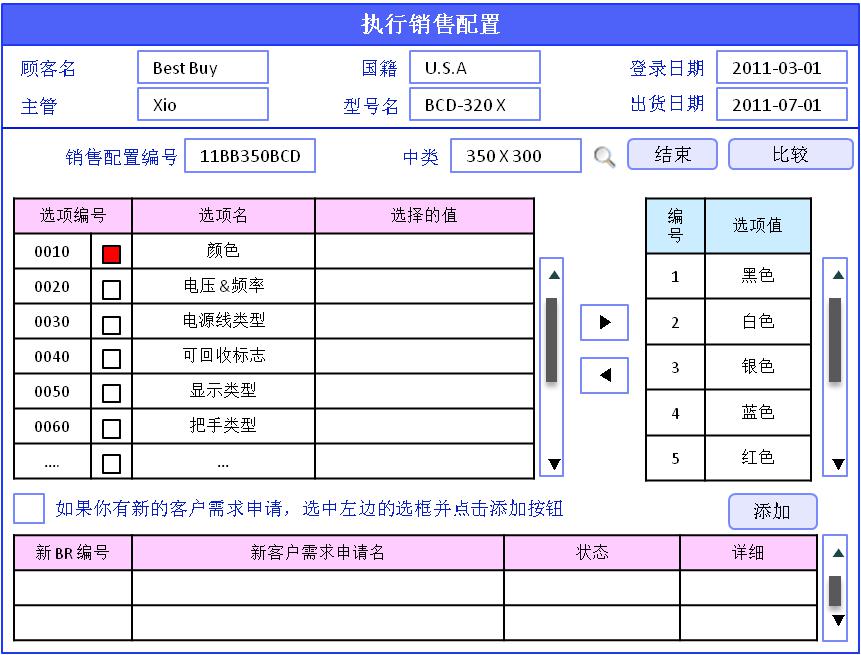
Task: Click the left arrow to remove option value
Action: click(x=604, y=376)
